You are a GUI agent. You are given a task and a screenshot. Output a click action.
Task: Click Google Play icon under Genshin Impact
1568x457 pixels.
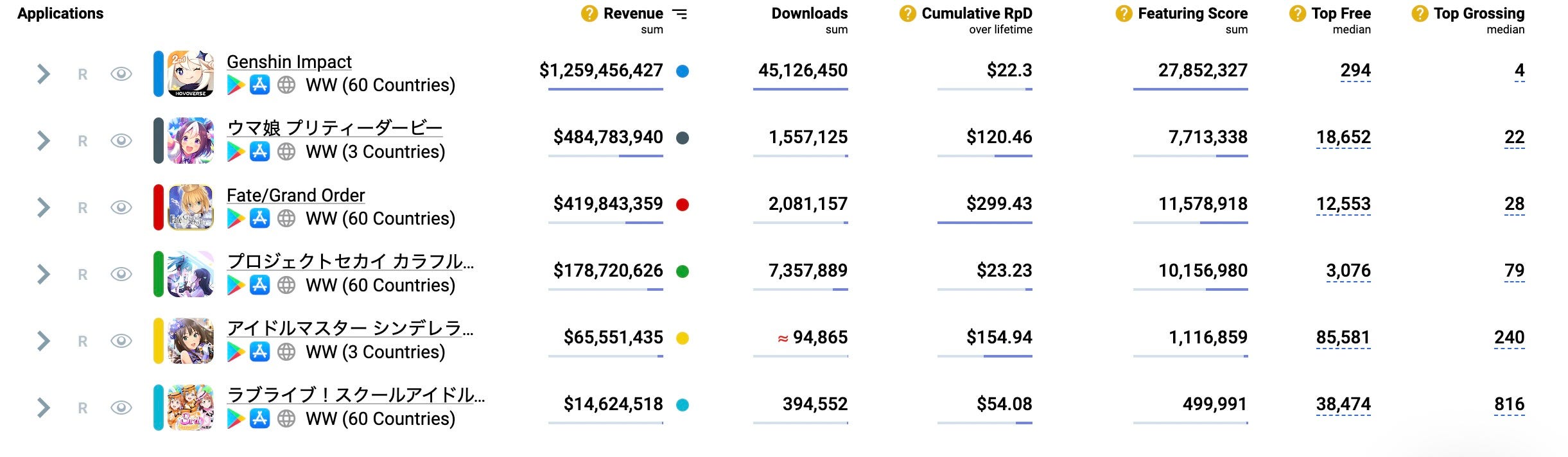pyautogui.click(x=236, y=85)
